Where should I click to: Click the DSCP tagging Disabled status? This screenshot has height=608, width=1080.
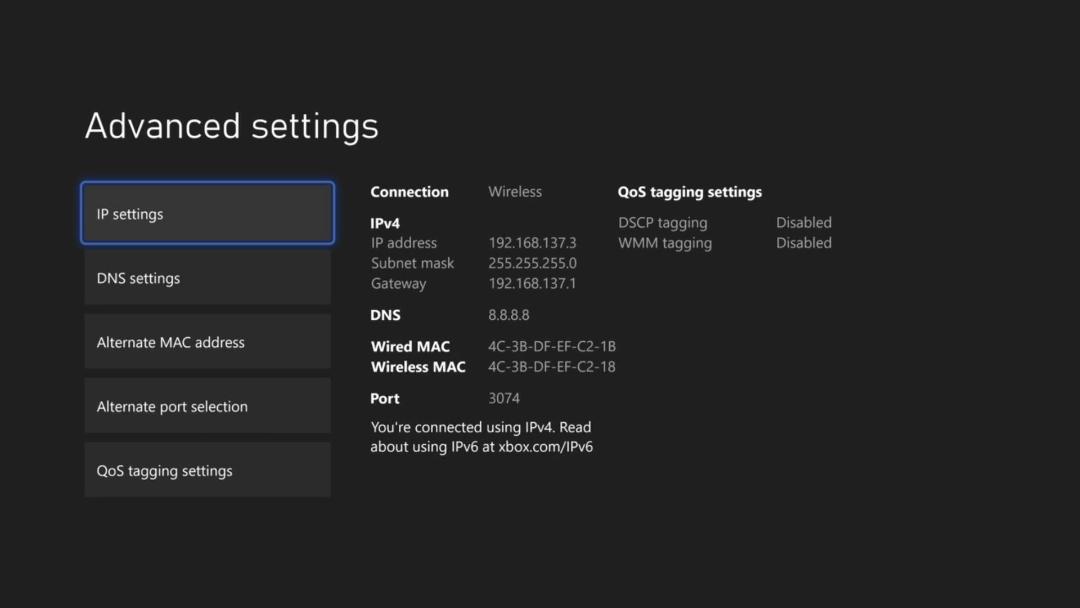click(804, 222)
